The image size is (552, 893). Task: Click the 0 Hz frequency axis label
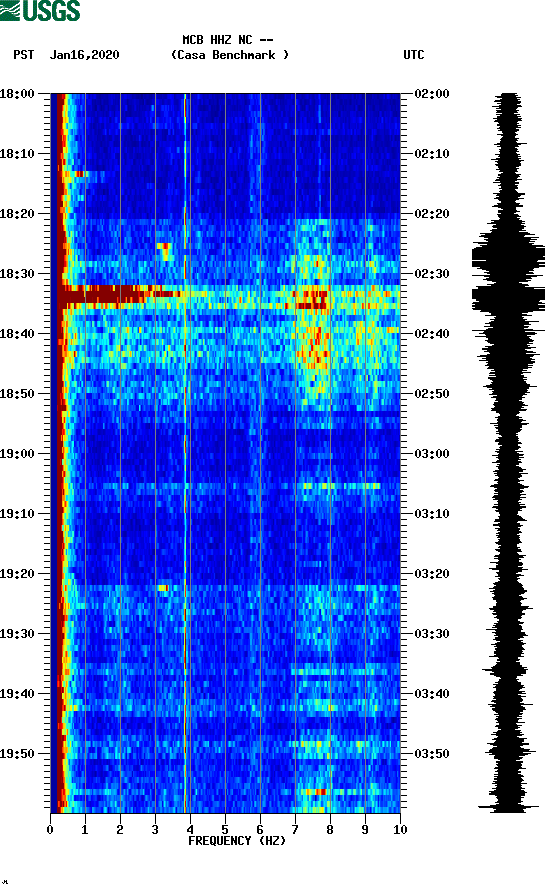(x=50, y=830)
